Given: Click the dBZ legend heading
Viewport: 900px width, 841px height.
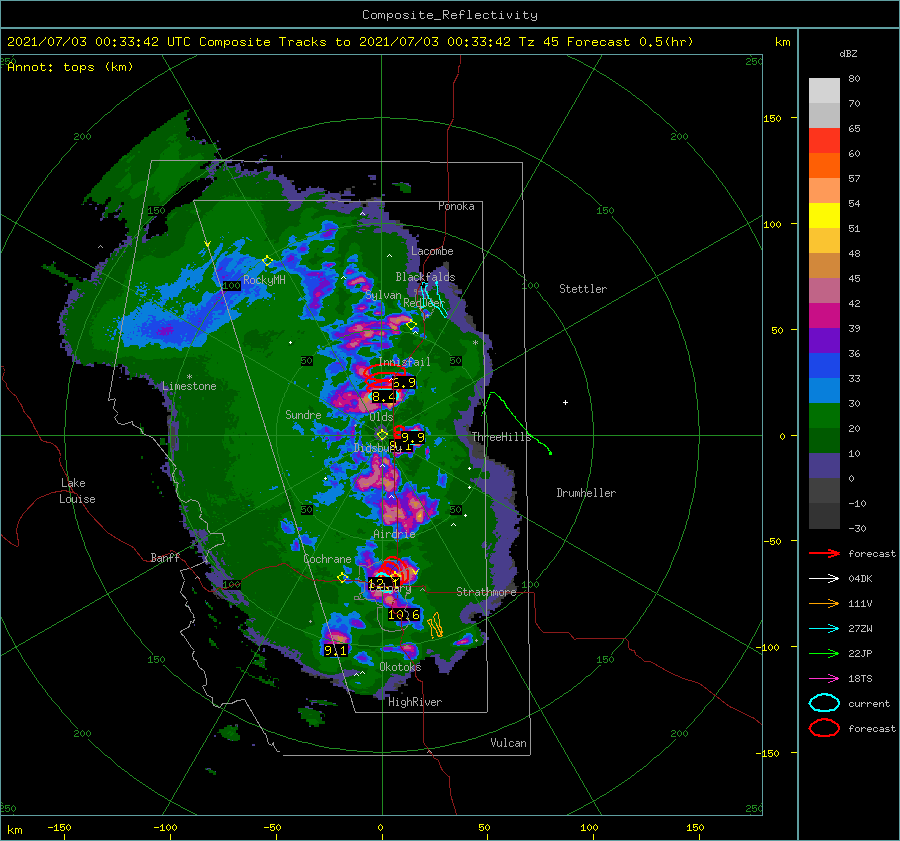Looking at the screenshot, I should point(848,53).
